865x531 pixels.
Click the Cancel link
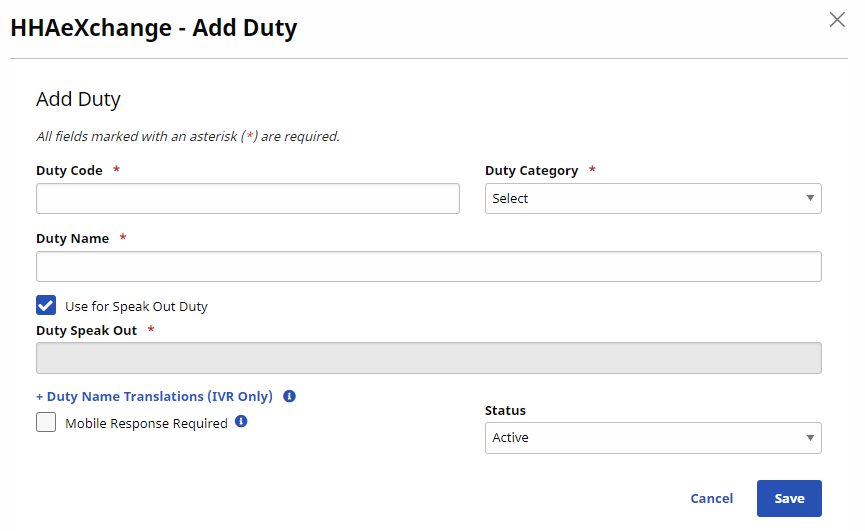pos(711,498)
